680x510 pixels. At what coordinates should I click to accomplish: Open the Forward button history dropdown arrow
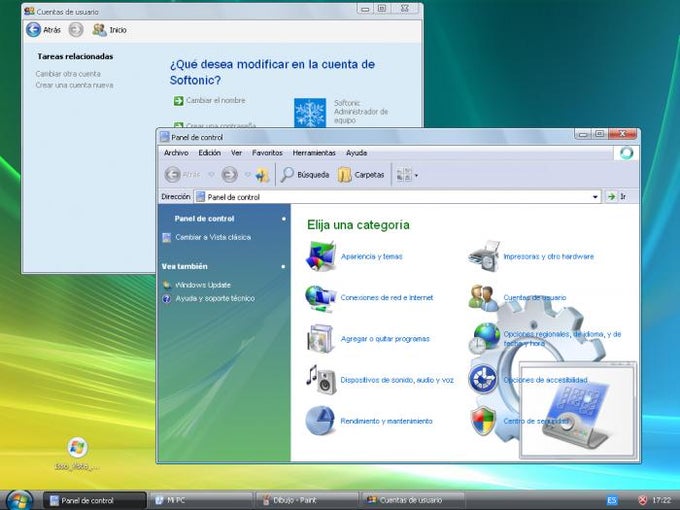point(247,175)
